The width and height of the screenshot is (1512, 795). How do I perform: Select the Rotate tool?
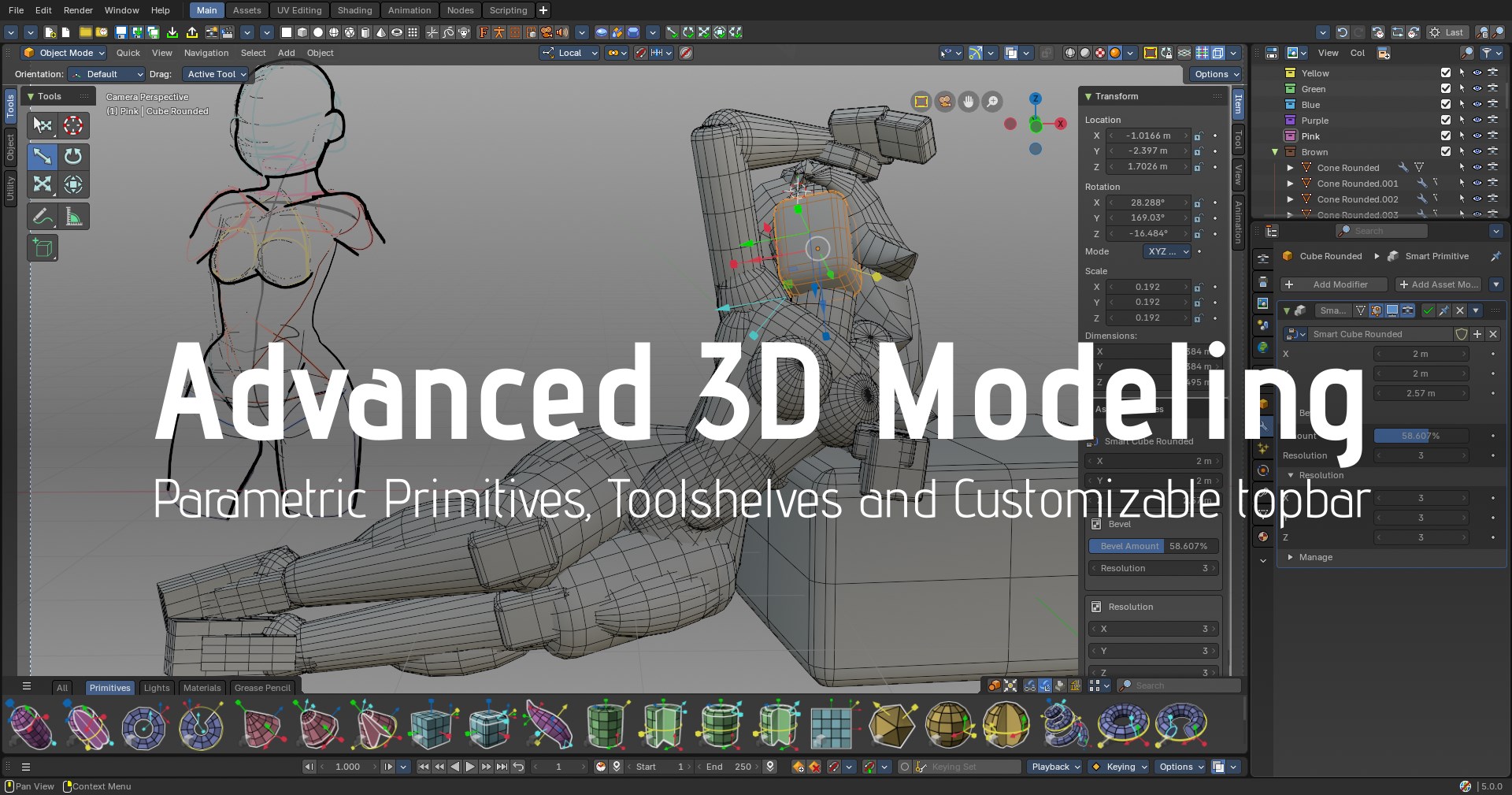coord(73,156)
